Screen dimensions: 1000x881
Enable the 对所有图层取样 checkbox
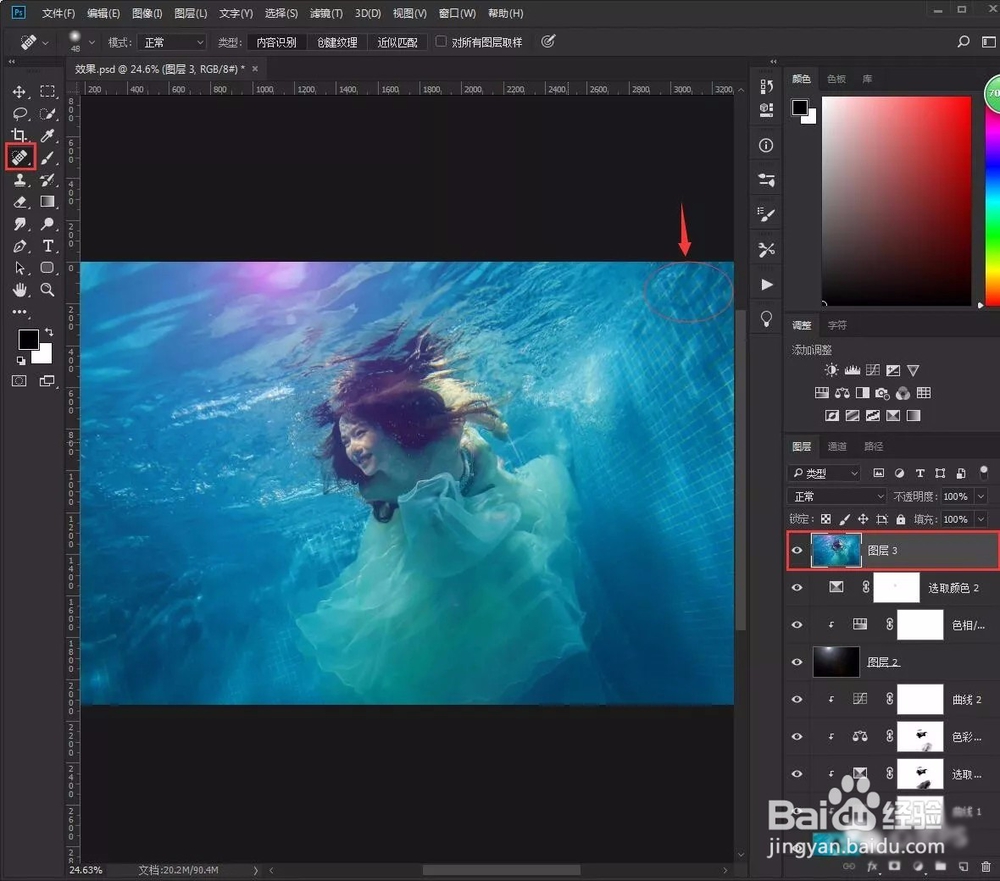439,42
